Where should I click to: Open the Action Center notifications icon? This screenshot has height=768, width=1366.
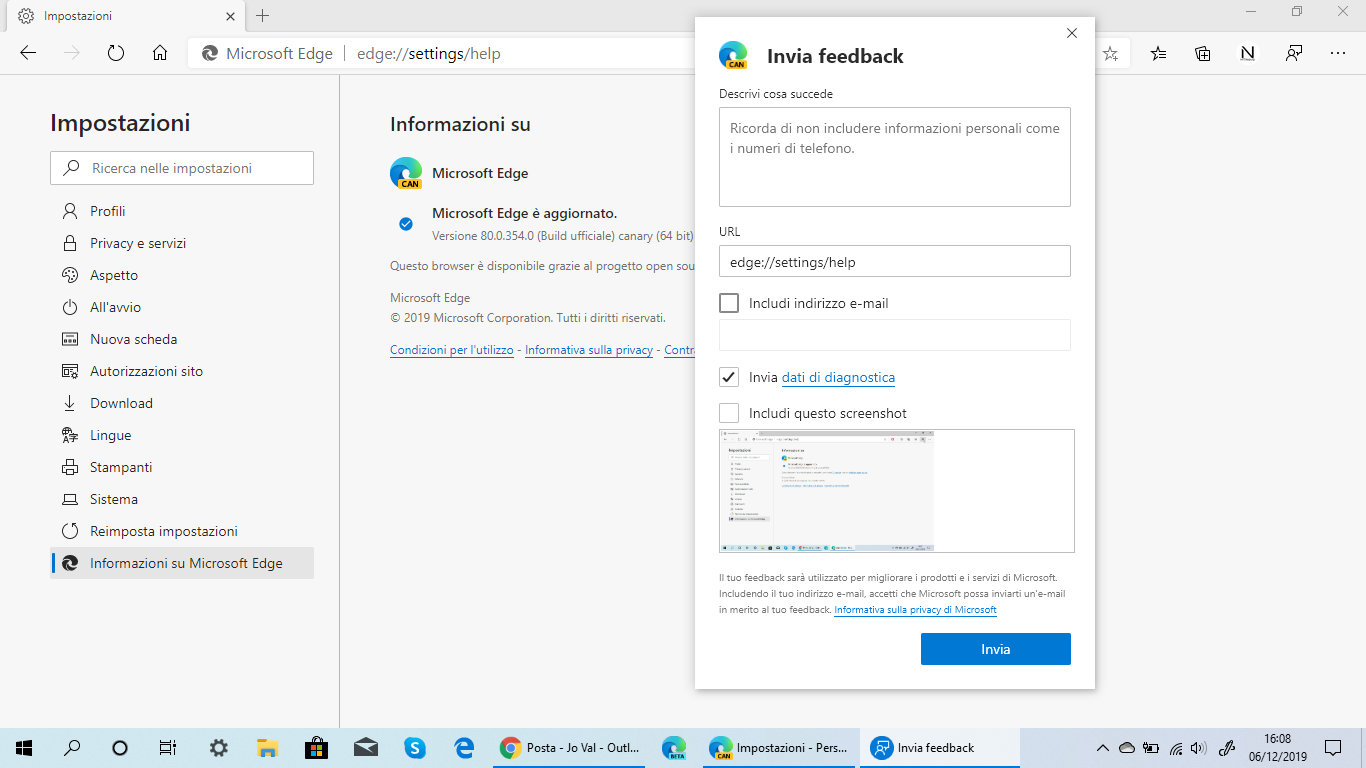pos(1332,747)
